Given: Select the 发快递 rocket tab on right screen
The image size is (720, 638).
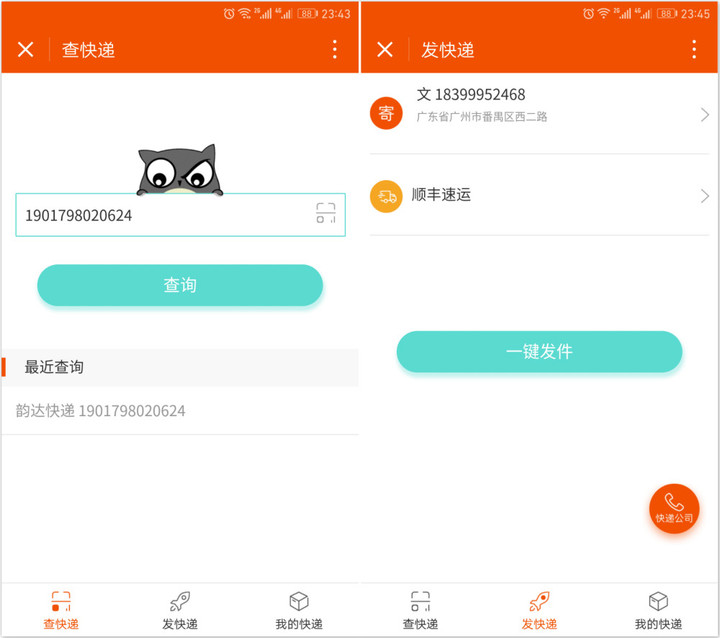Looking at the screenshot, I should point(539,611).
